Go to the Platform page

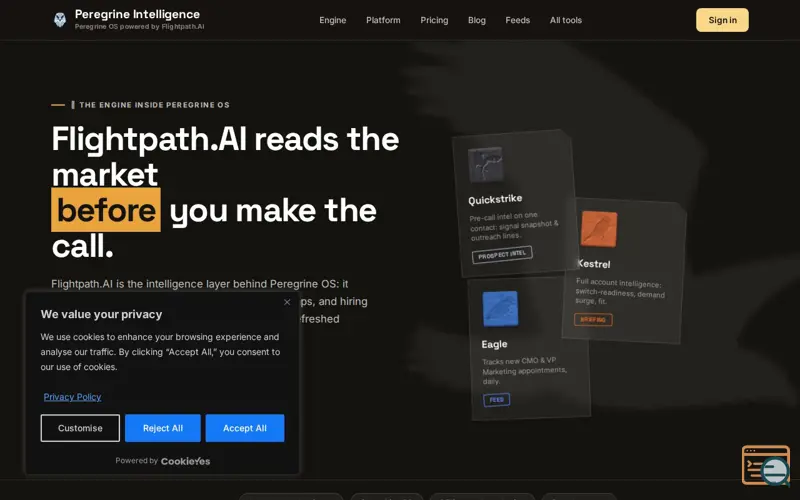(x=383, y=20)
